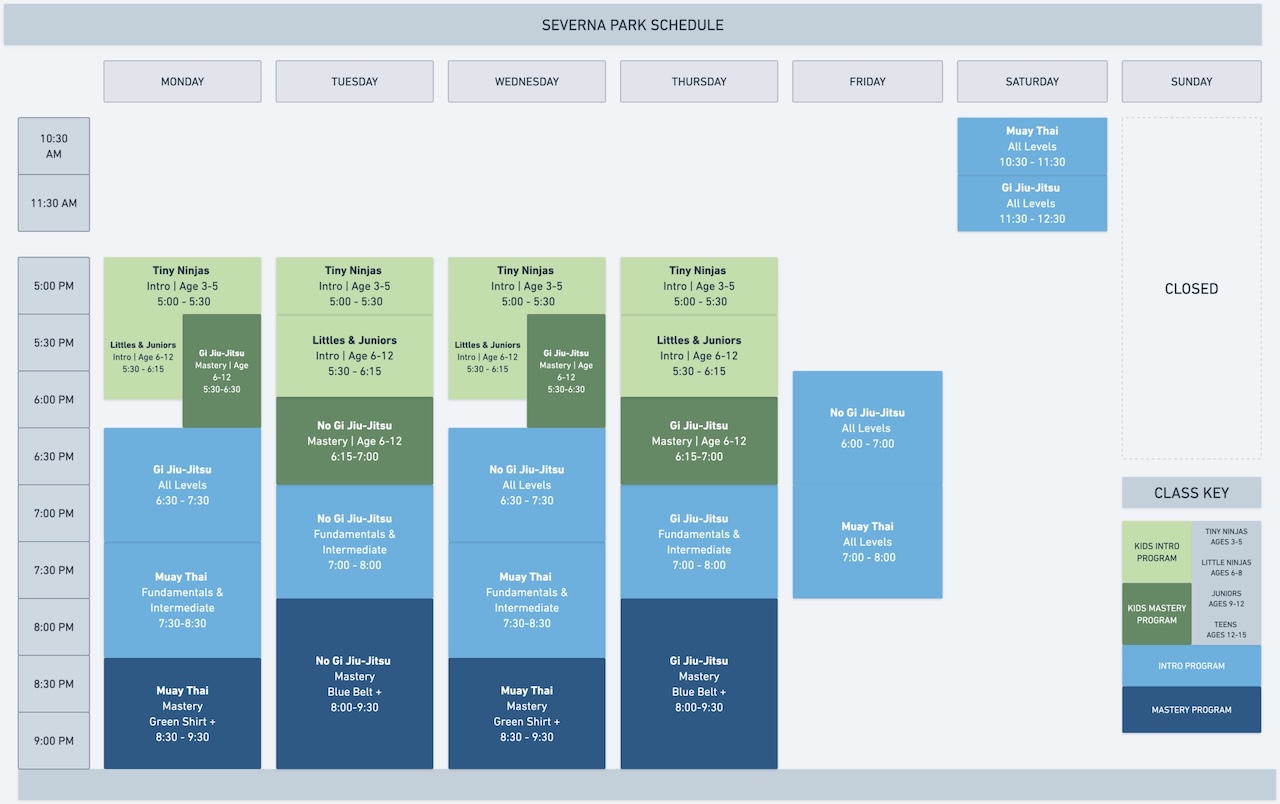1280x804 pixels.
Task: Click the 10:30 AM time slot label
Action: (54, 146)
